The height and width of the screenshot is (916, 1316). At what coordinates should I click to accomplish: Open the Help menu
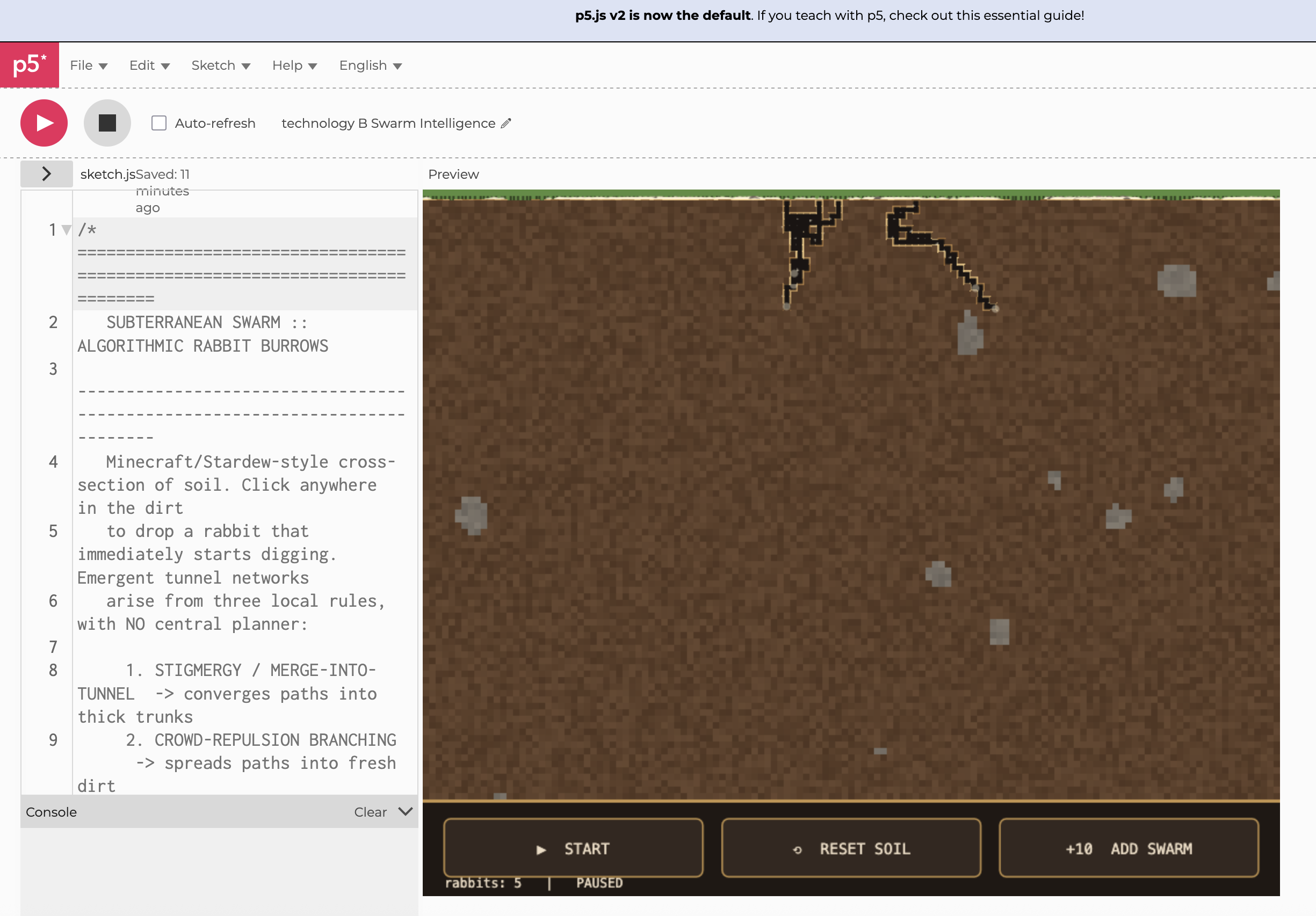coord(294,66)
